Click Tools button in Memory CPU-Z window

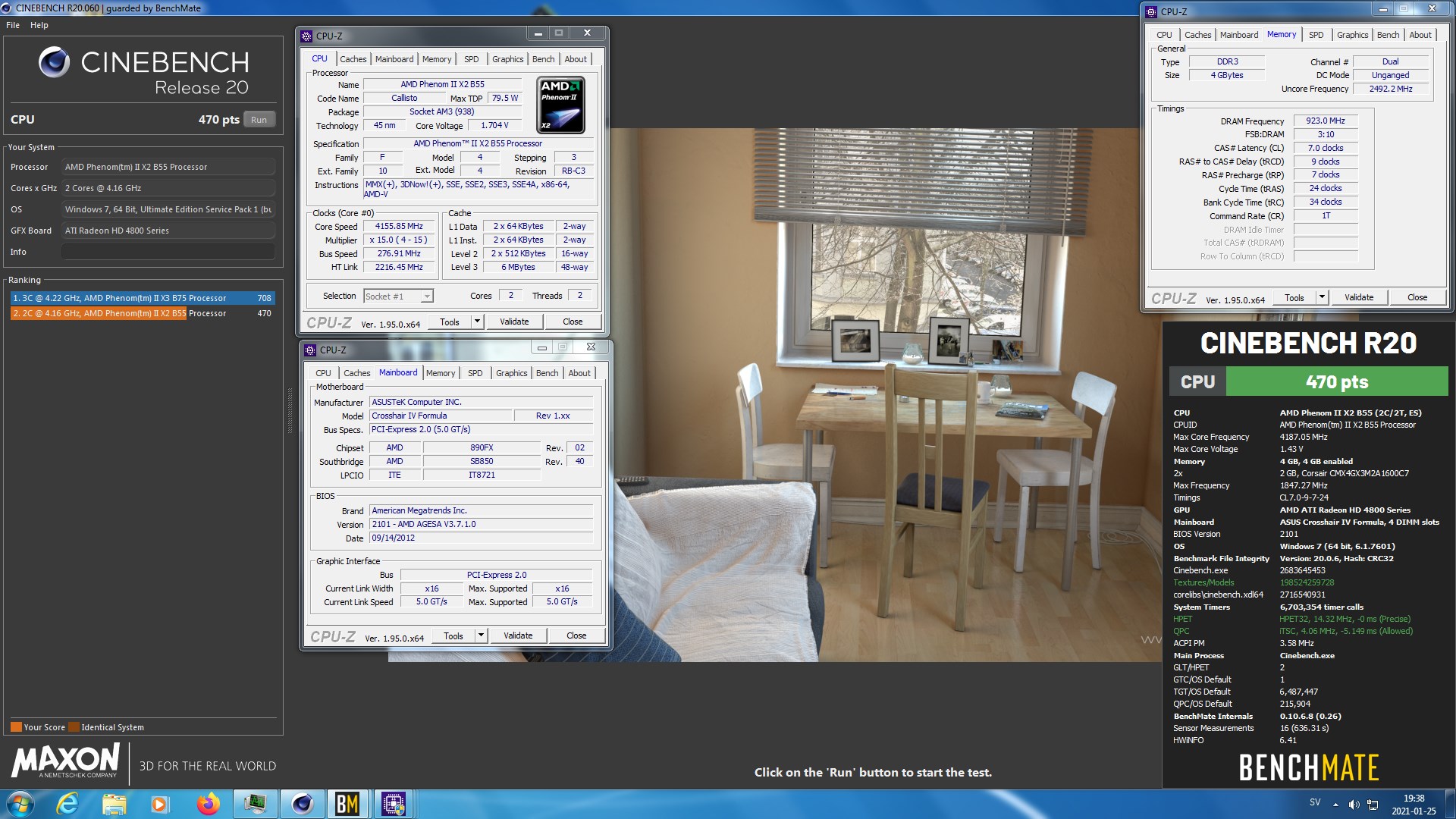[1294, 297]
